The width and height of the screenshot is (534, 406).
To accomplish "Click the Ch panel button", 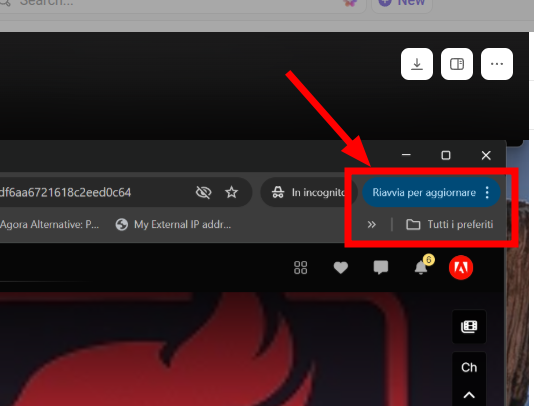I will 469,368.
